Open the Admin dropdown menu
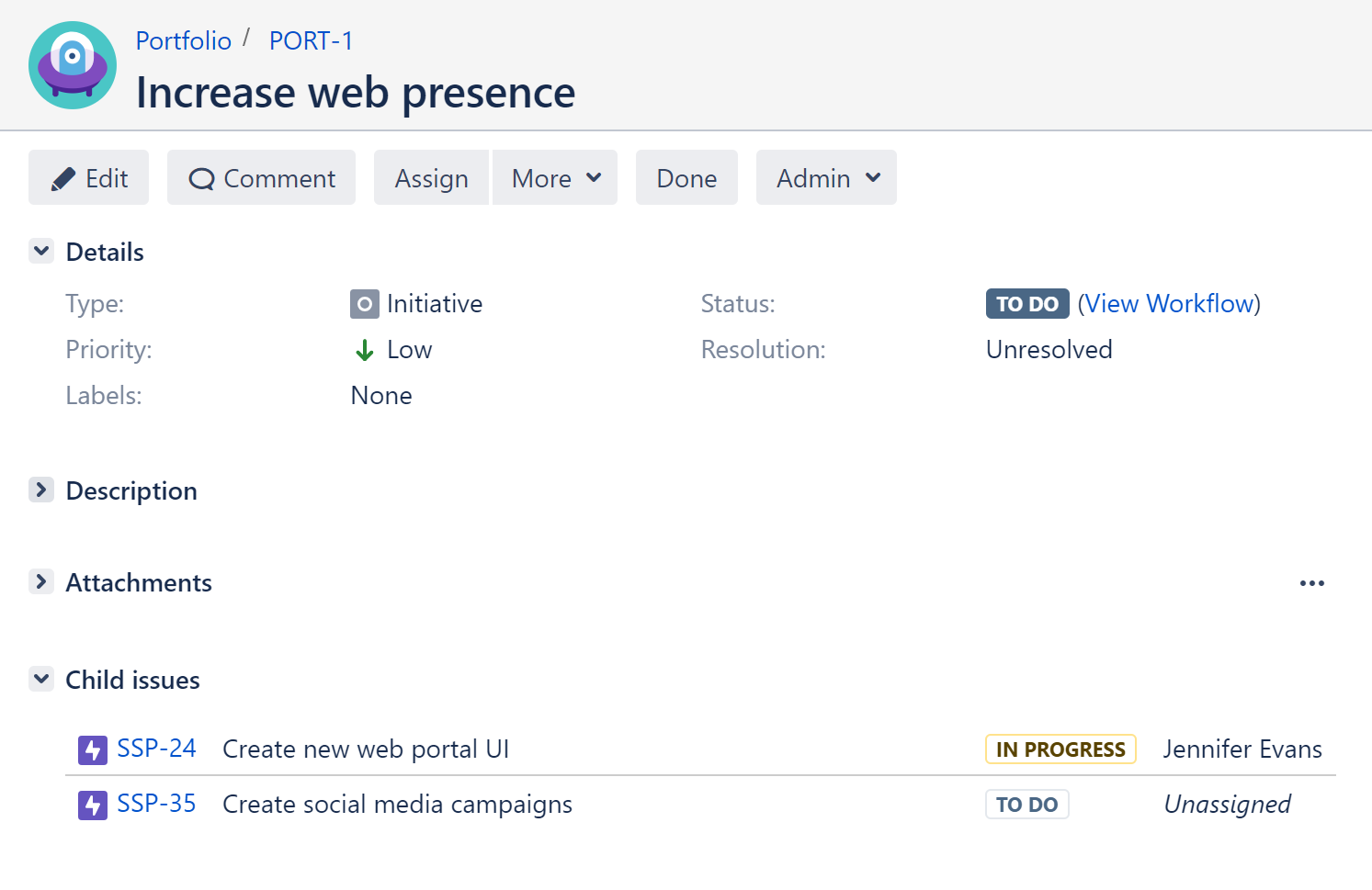This screenshot has width=1372, height=890. [826, 178]
